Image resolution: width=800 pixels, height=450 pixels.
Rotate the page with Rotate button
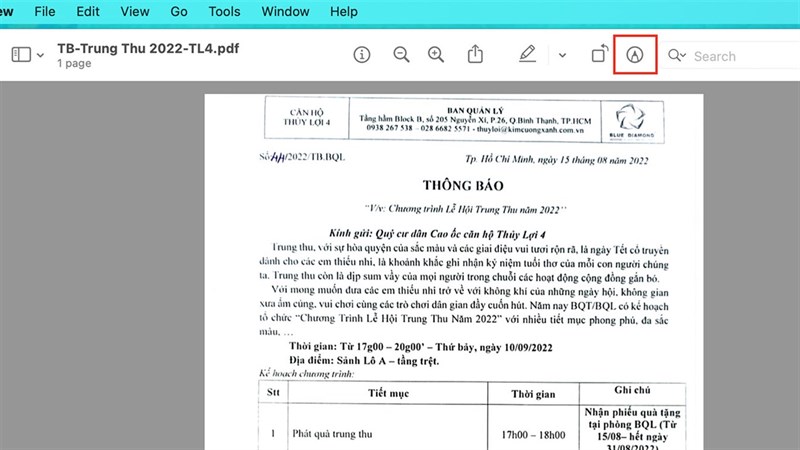click(599, 54)
